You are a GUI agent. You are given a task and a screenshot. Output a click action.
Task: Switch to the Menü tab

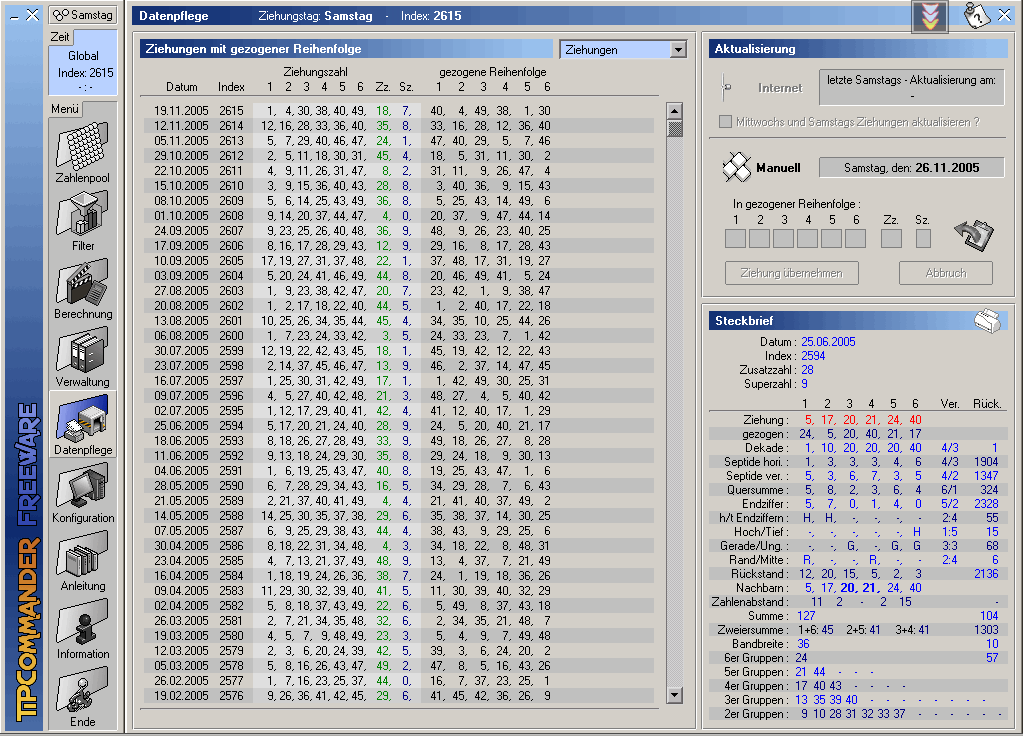[x=65, y=109]
